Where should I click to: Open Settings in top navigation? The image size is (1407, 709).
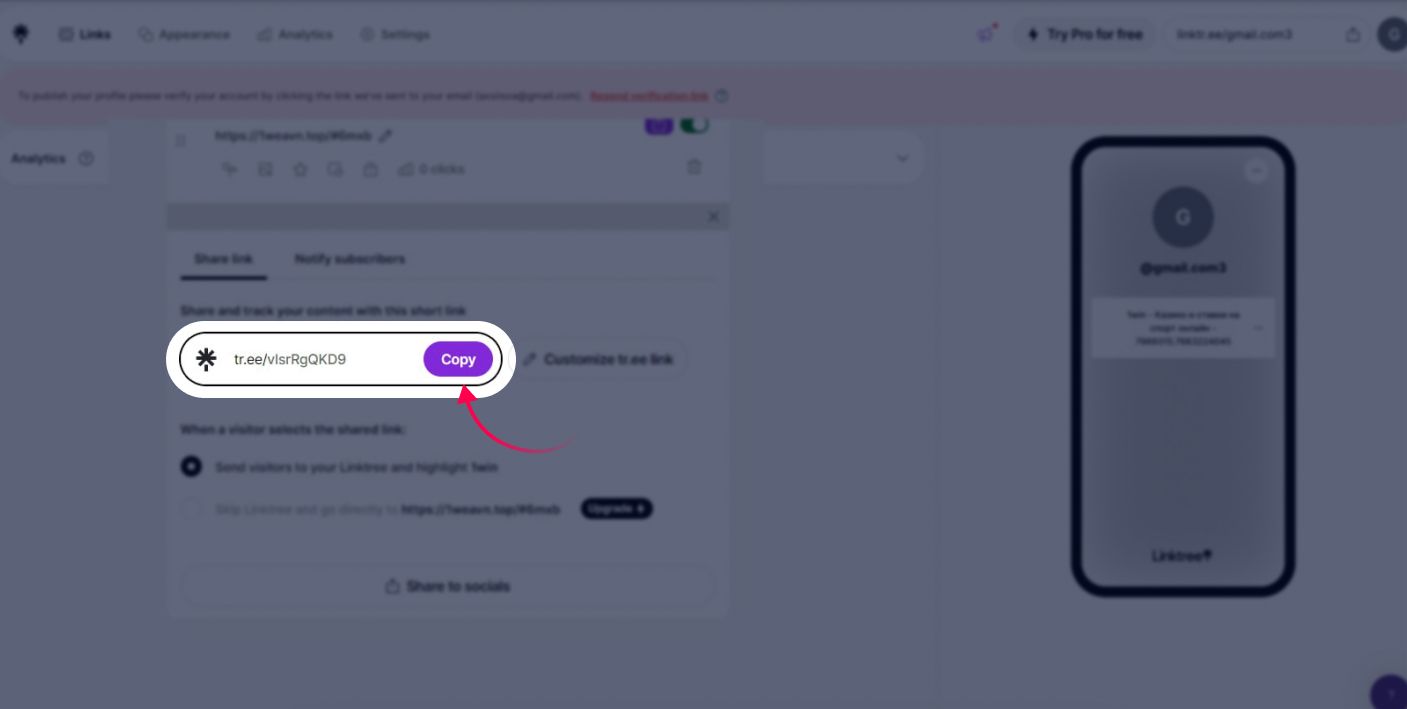pos(395,34)
